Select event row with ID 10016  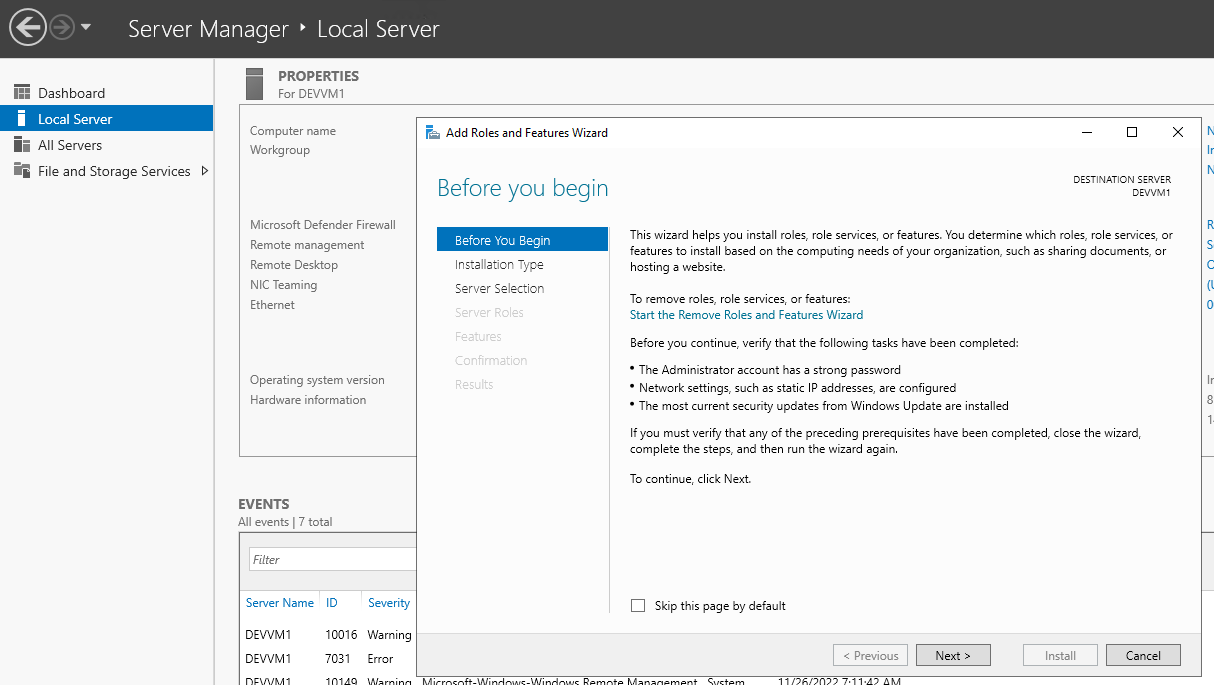(329, 635)
